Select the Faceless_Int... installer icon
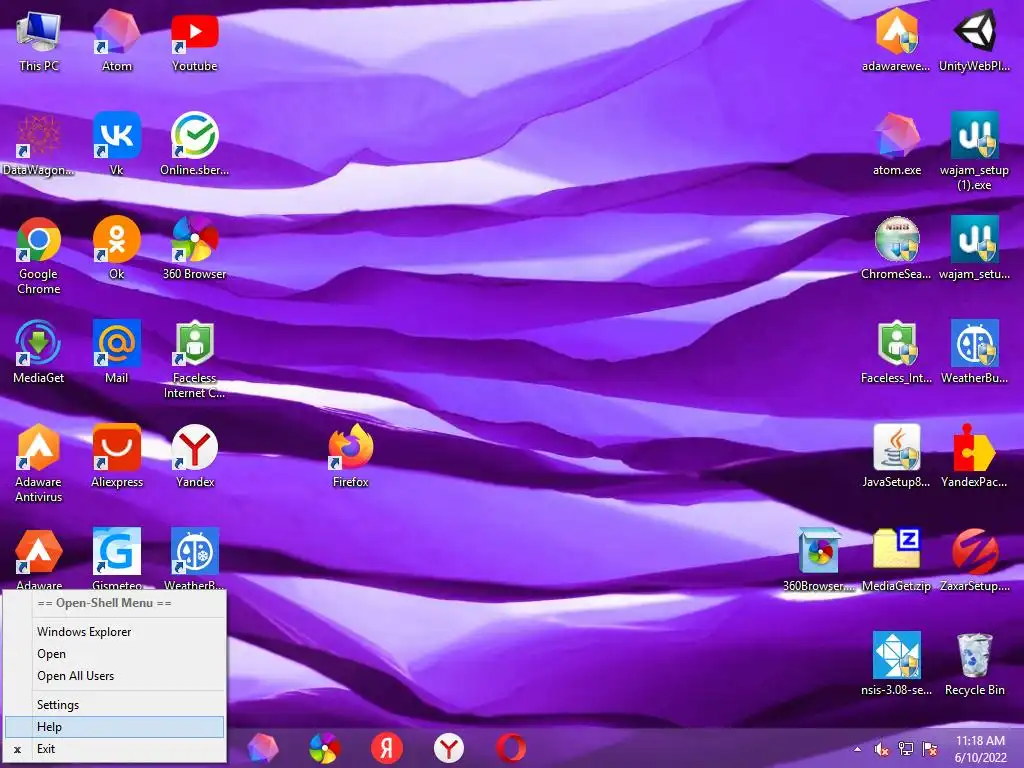 [x=897, y=353]
